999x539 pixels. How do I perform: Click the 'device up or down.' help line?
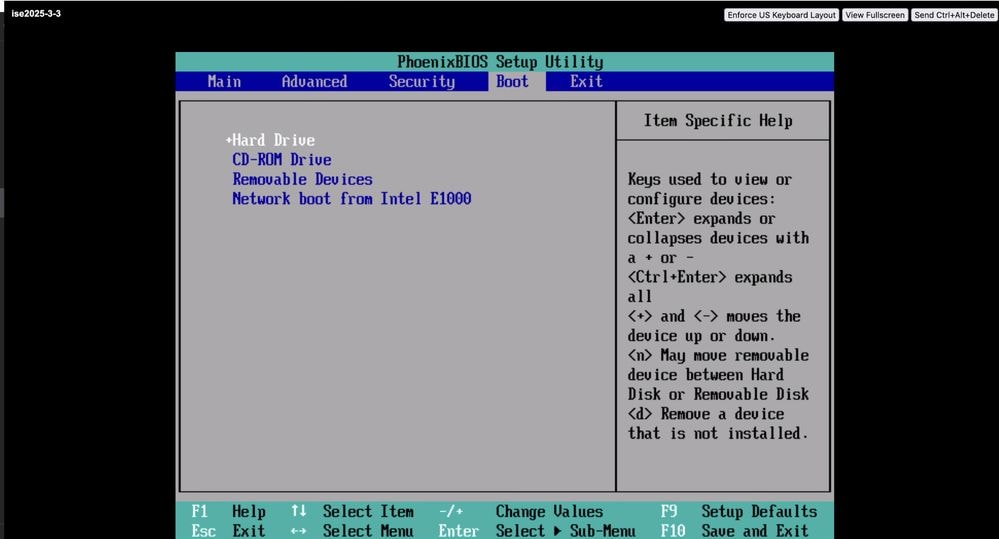pos(701,336)
